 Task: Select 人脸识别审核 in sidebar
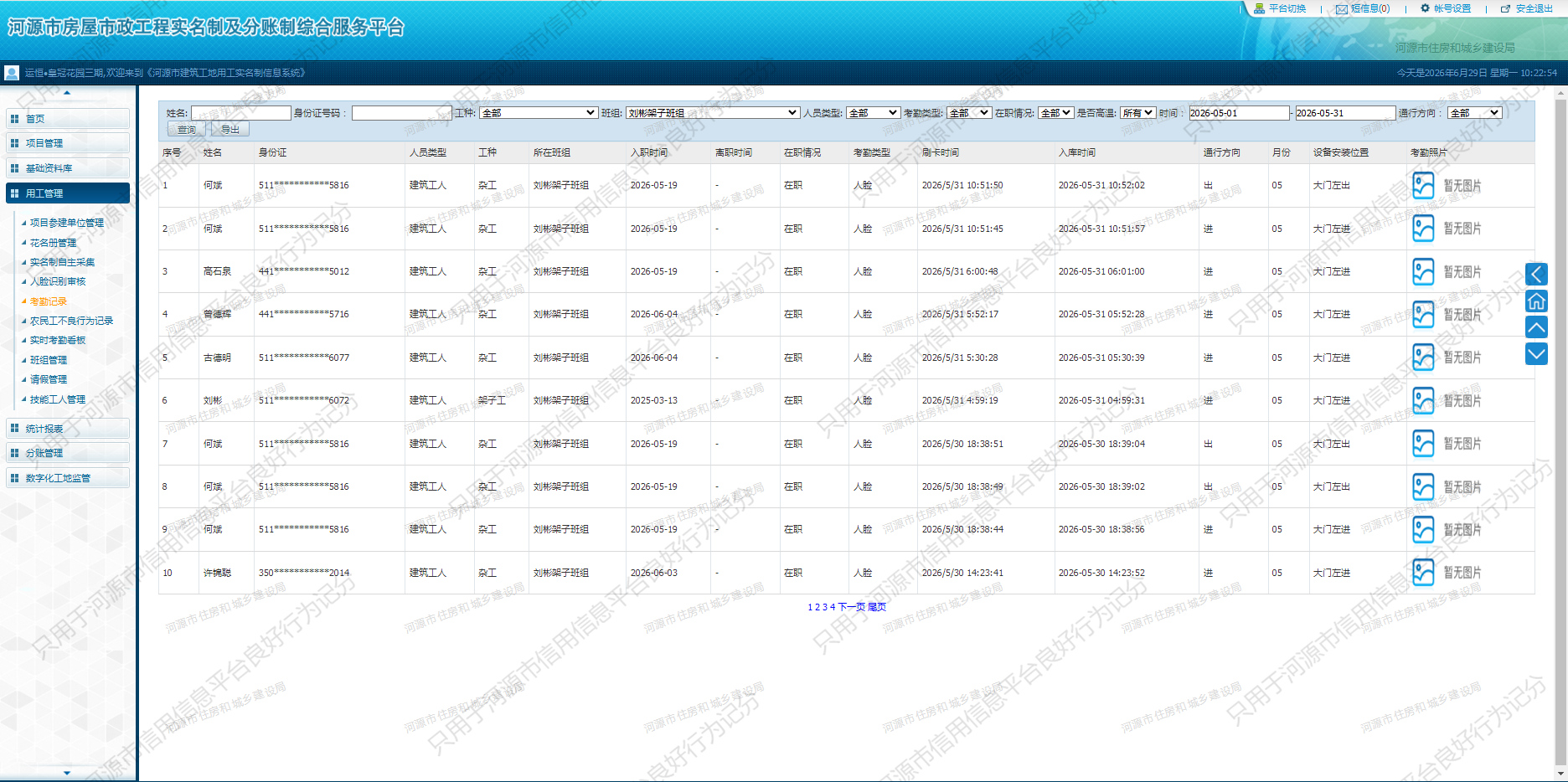click(x=58, y=281)
